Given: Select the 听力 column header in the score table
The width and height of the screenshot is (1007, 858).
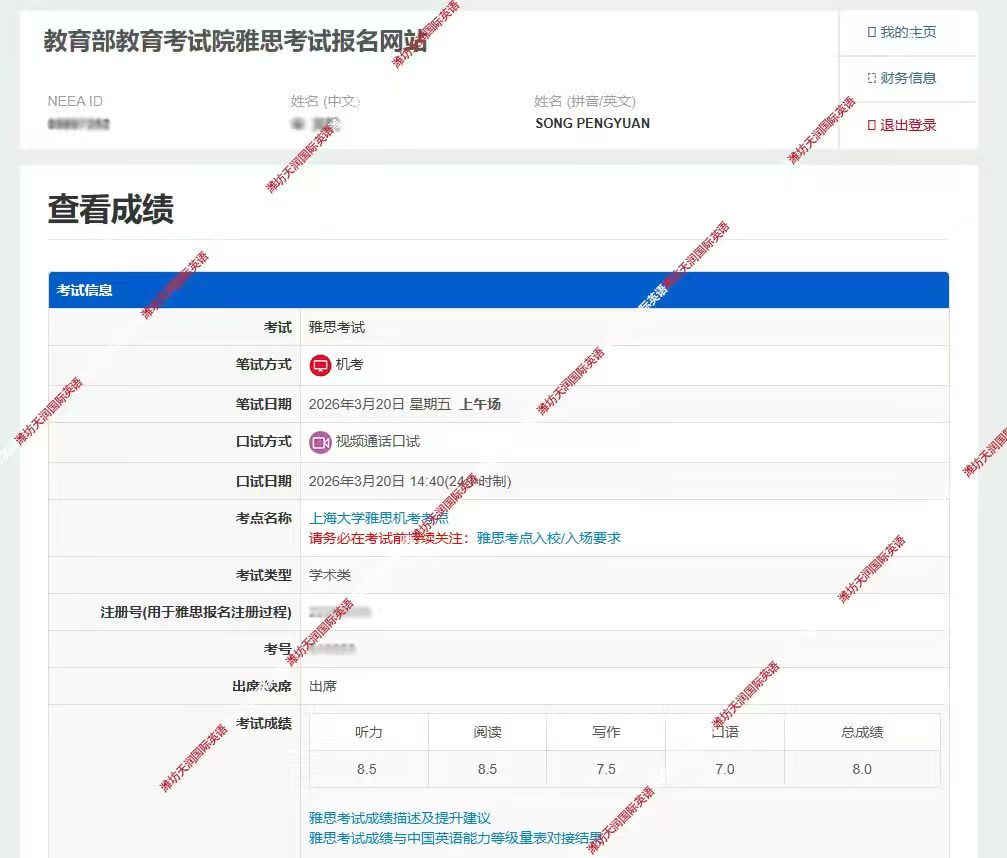Looking at the screenshot, I should pyautogui.click(x=368, y=732).
